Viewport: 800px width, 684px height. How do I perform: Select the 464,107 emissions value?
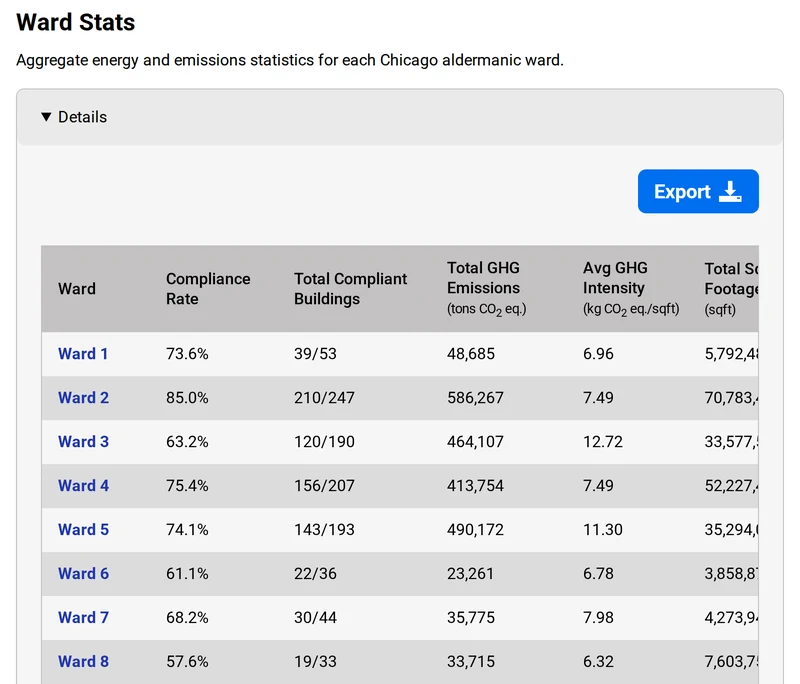pyautogui.click(x=475, y=441)
